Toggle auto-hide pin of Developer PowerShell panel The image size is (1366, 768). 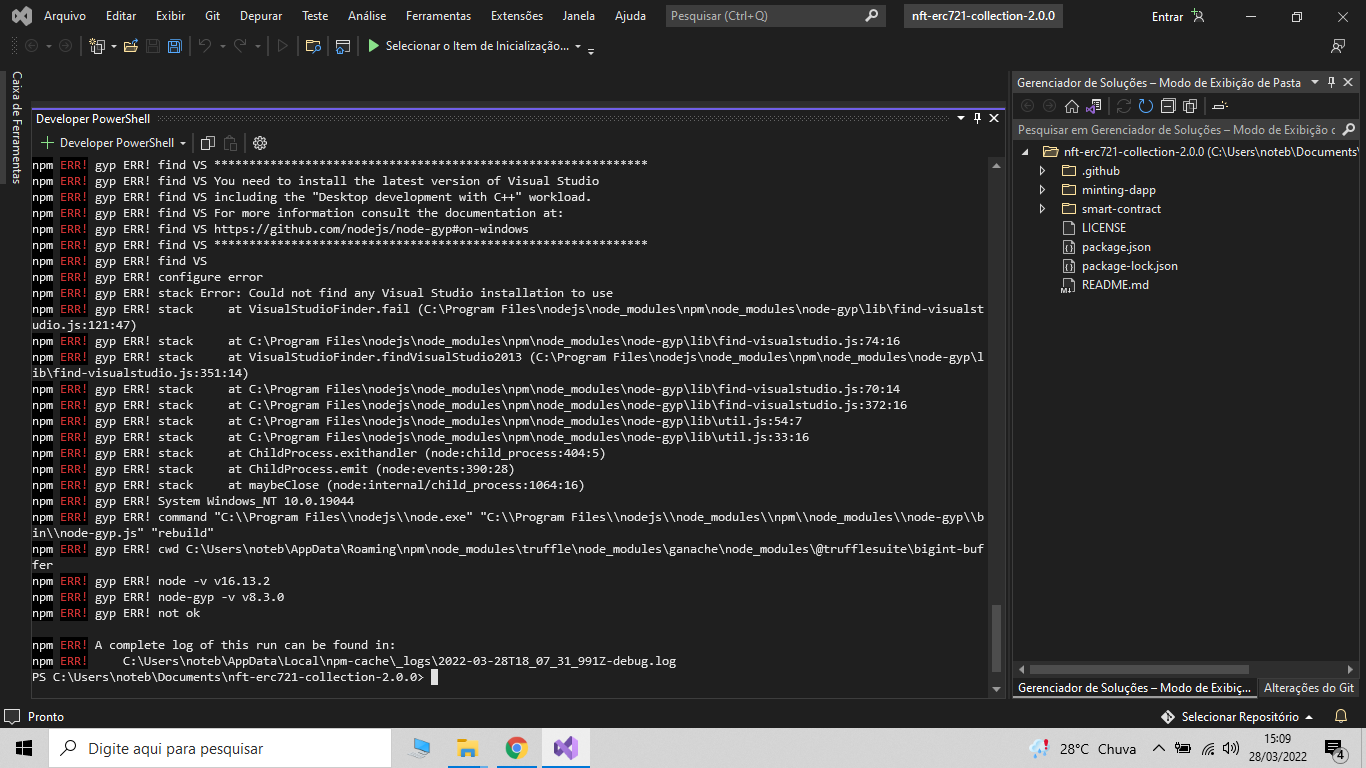[977, 118]
